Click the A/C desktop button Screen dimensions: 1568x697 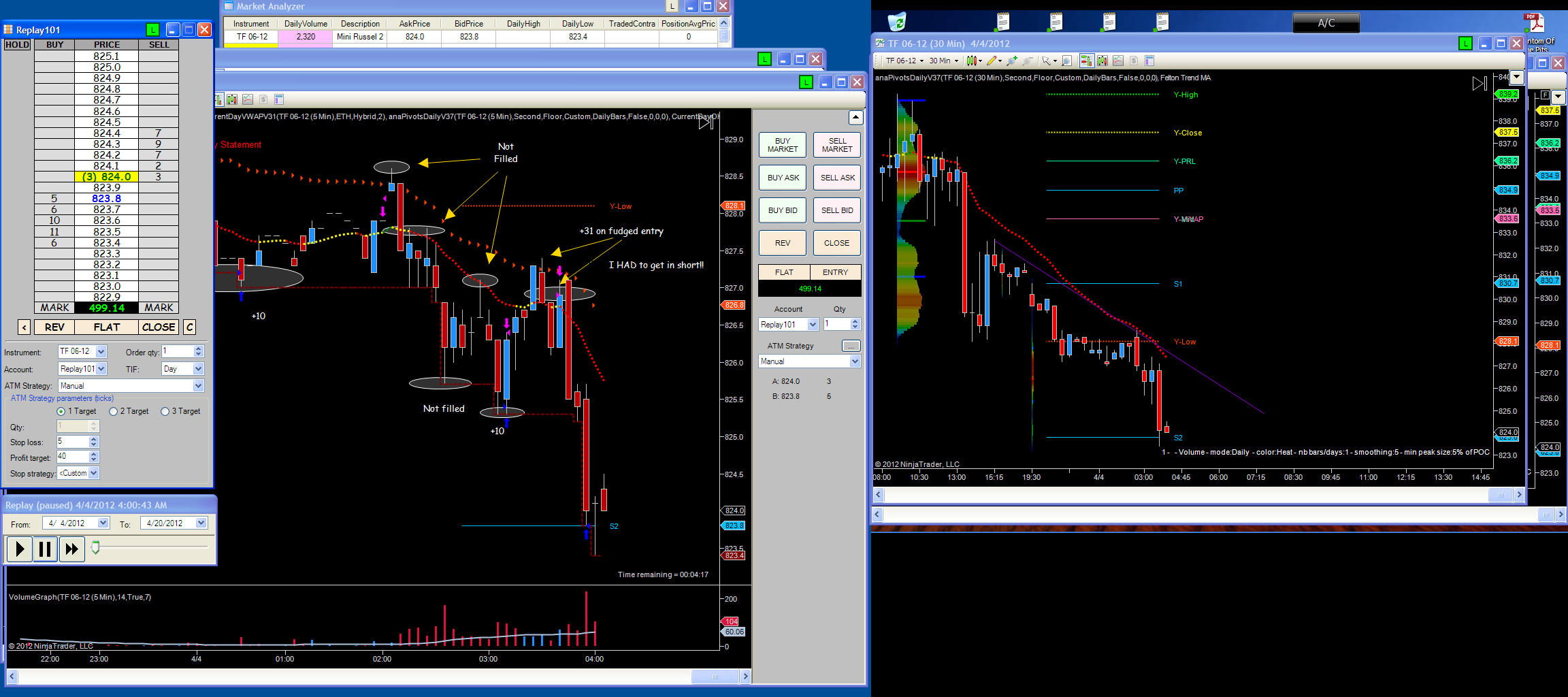pos(1326,22)
